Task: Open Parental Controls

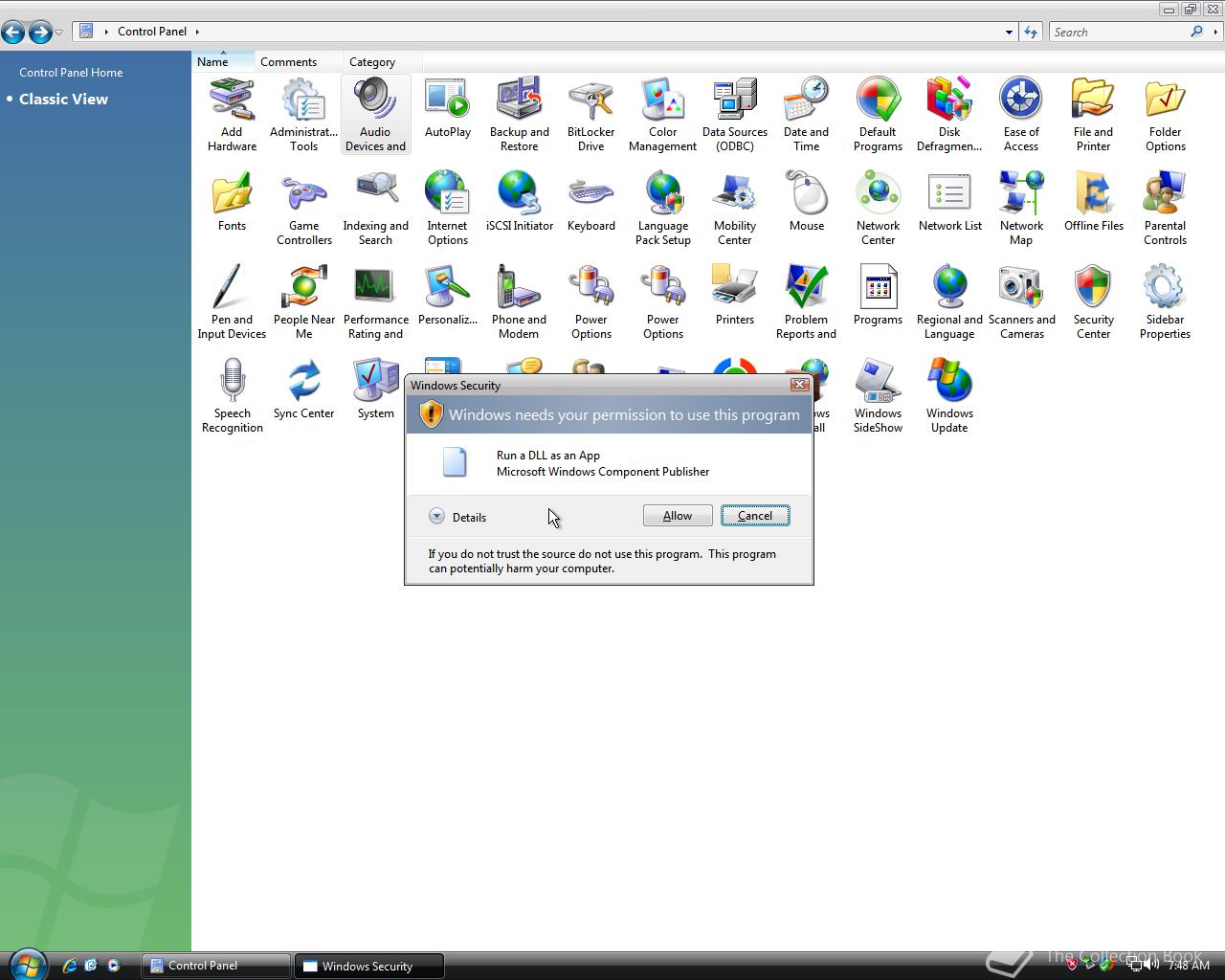Action: [x=1165, y=209]
